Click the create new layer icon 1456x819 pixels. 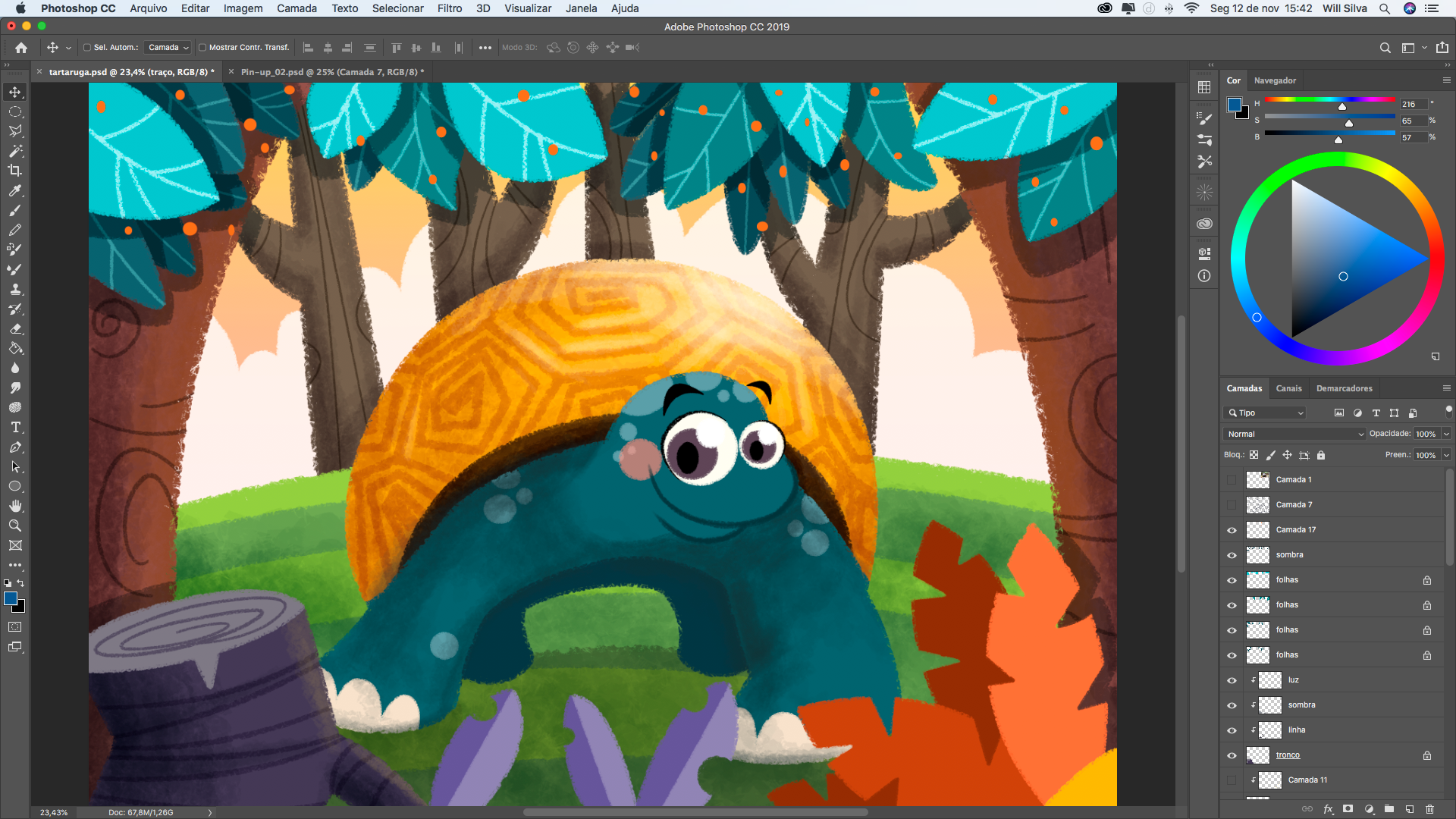(1409, 809)
